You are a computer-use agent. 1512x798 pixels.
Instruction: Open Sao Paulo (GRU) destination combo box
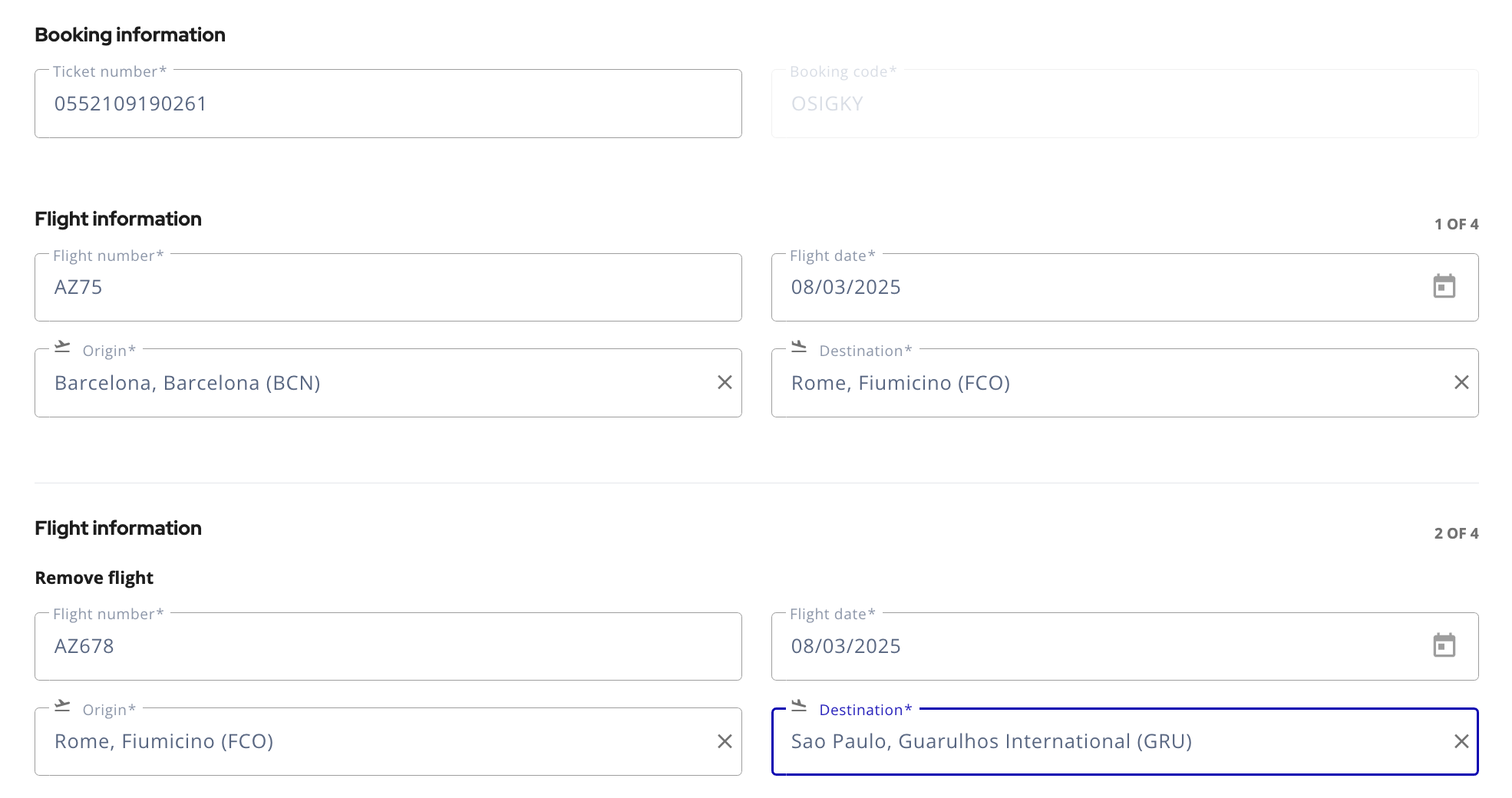pos(1113,741)
